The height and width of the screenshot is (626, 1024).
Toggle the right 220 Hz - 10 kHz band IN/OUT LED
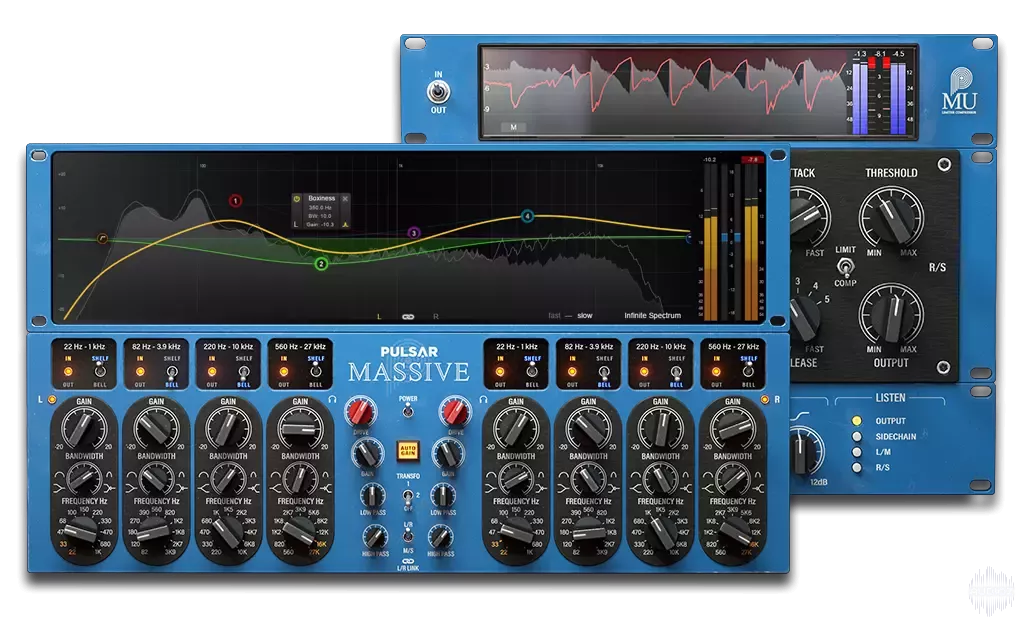pos(645,371)
